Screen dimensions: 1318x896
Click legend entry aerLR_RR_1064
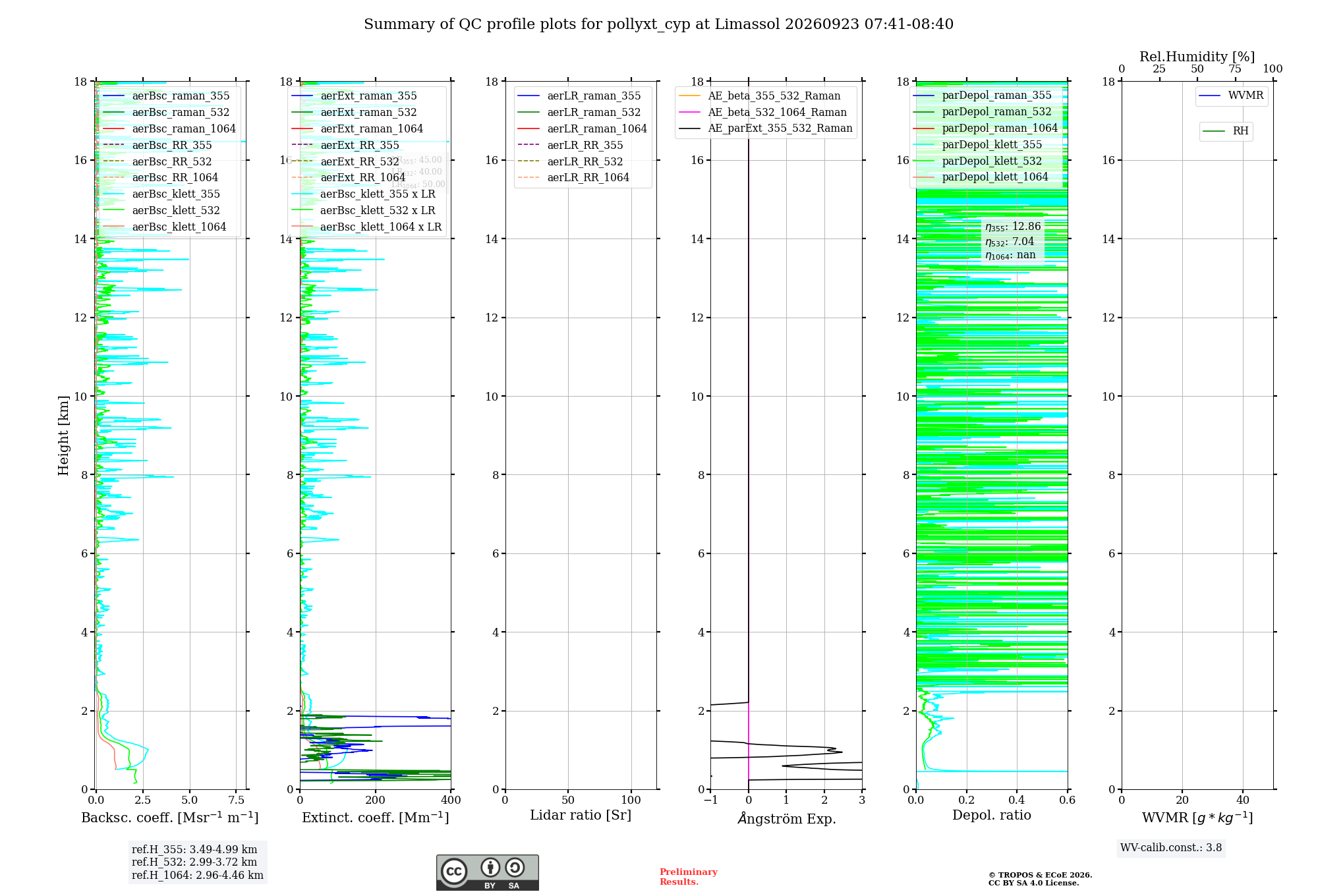pyautogui.click(x=573, y=177)
